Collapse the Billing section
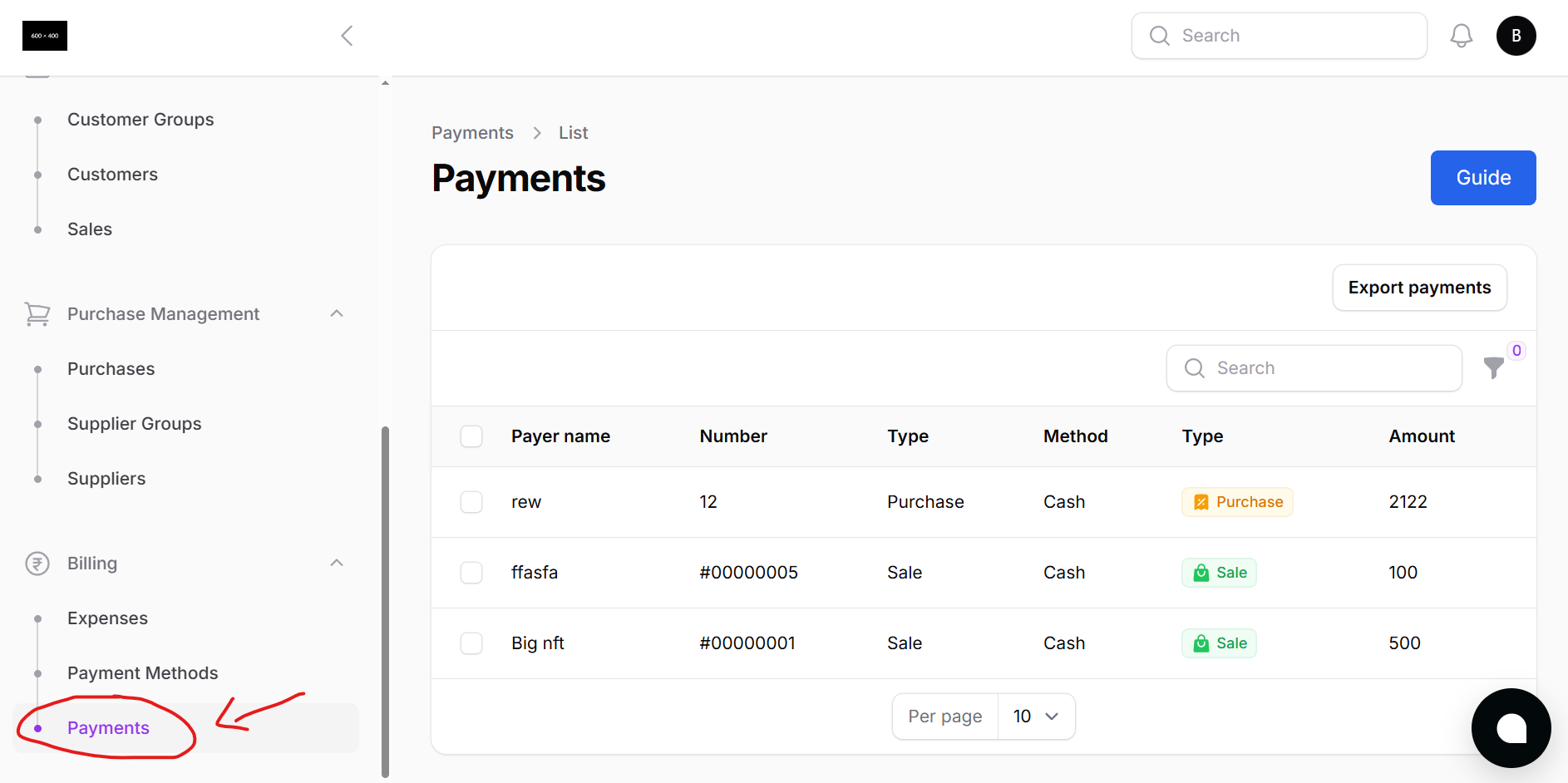The width and height of the screenshot is (1568, 783). (x=336, y=563)
